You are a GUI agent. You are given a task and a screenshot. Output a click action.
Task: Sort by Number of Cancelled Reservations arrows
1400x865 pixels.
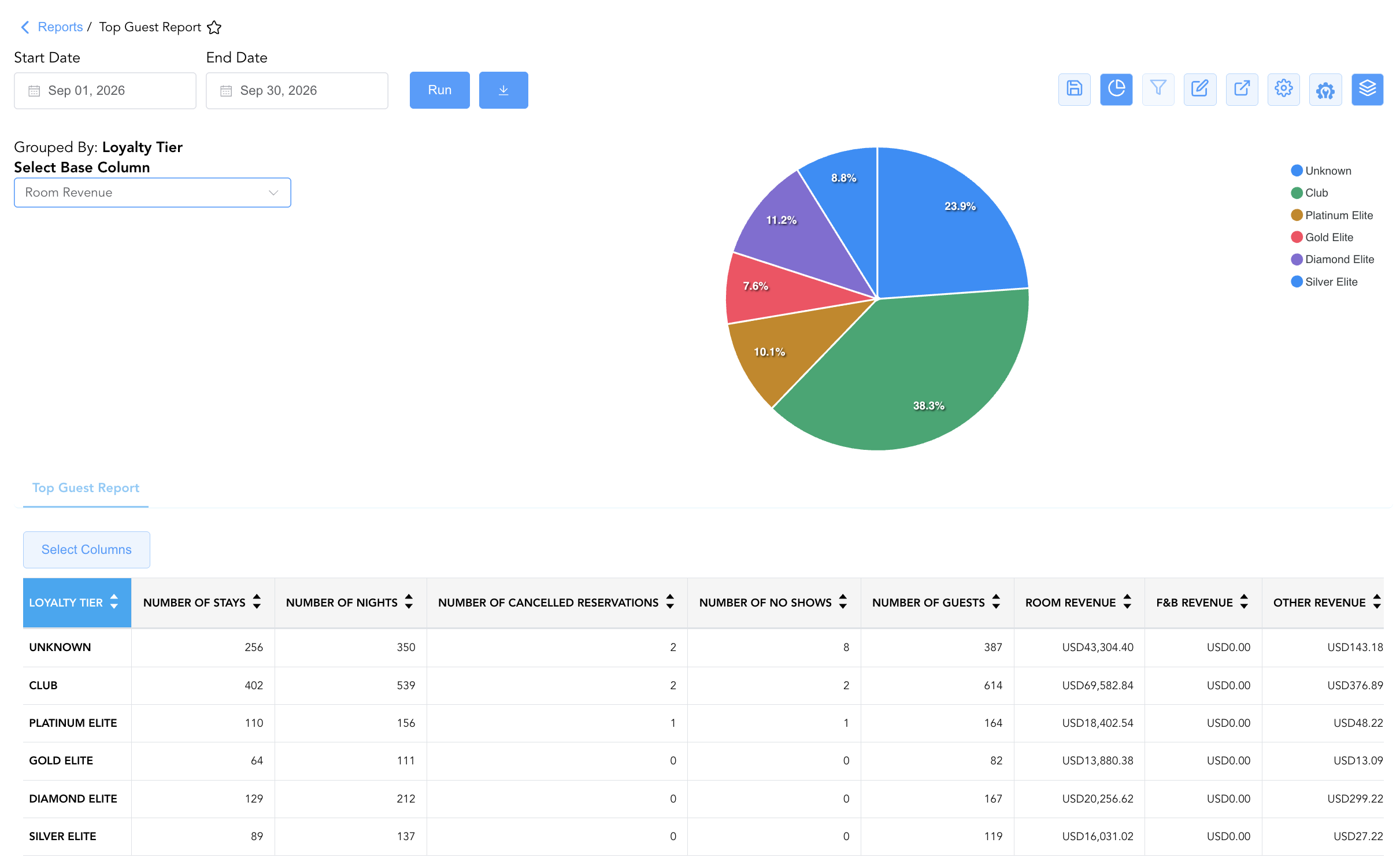(670, 601)
